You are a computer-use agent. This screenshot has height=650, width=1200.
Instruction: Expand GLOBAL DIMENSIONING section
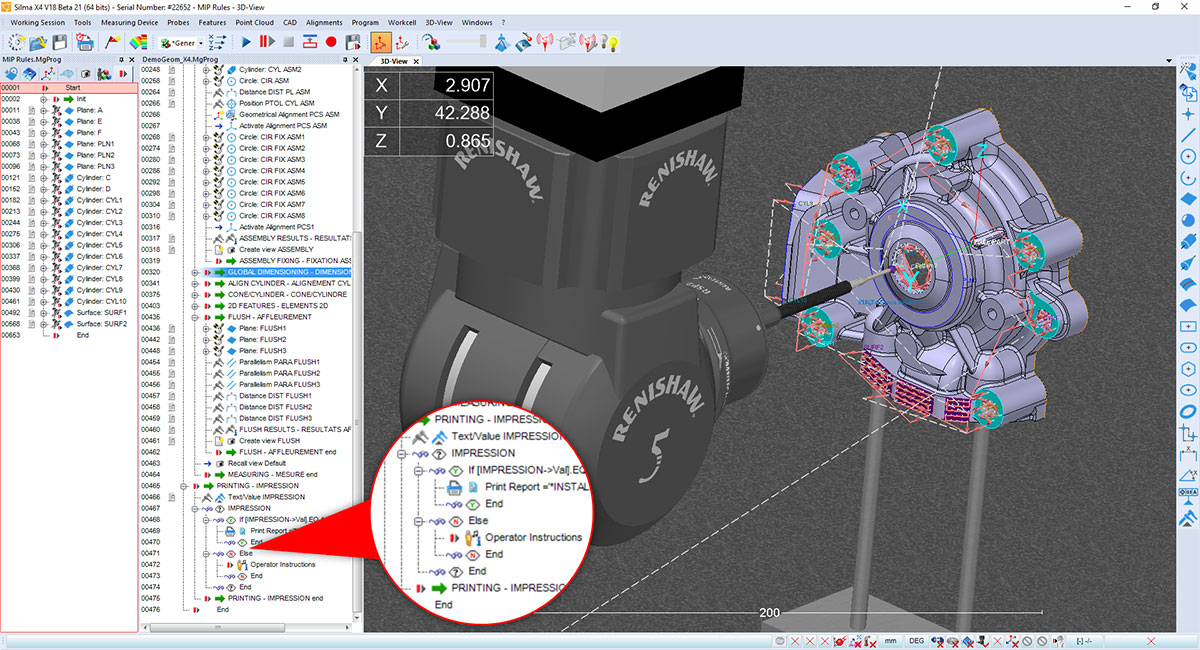coord(195,272)
